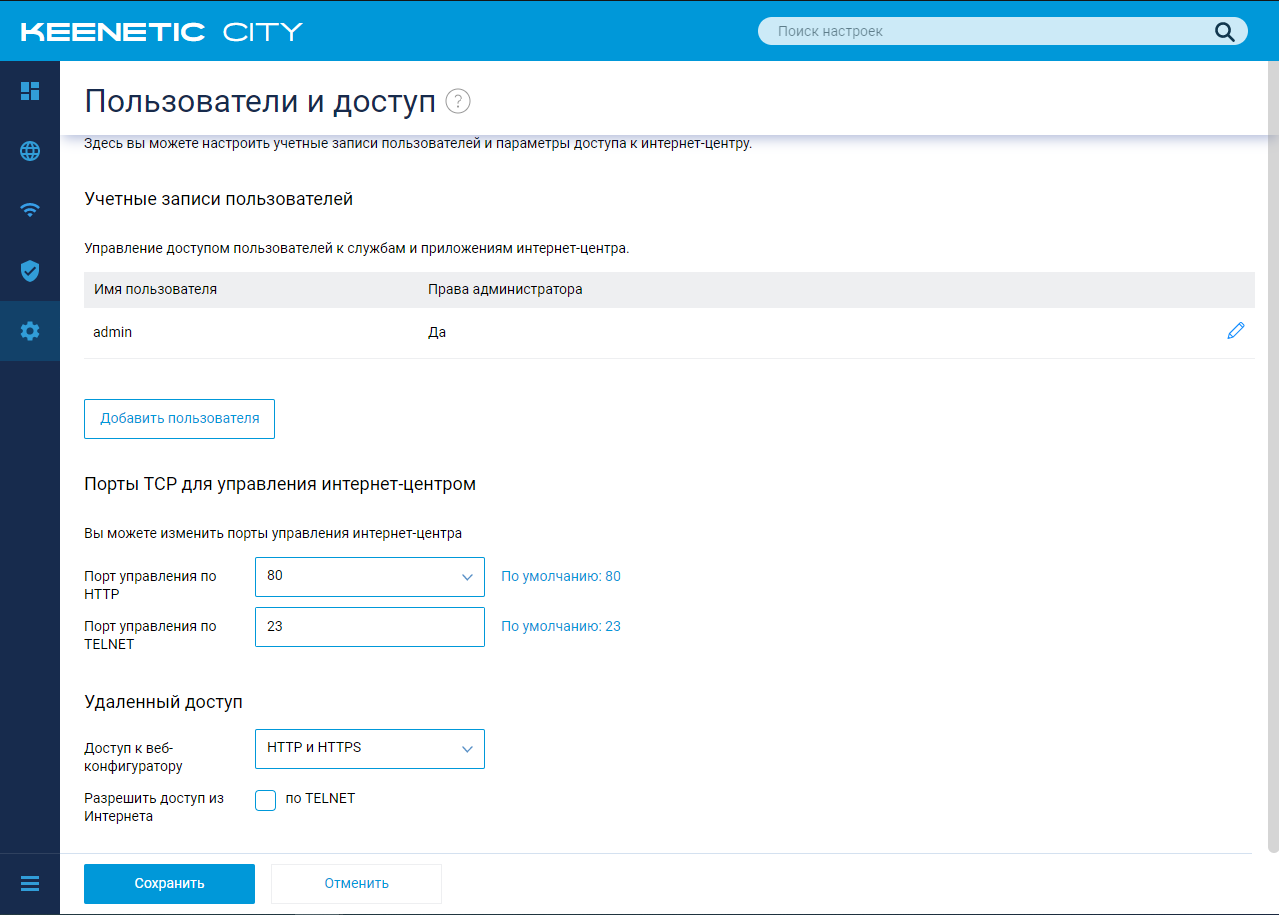Click the Сохранить button

click(169, 884)
